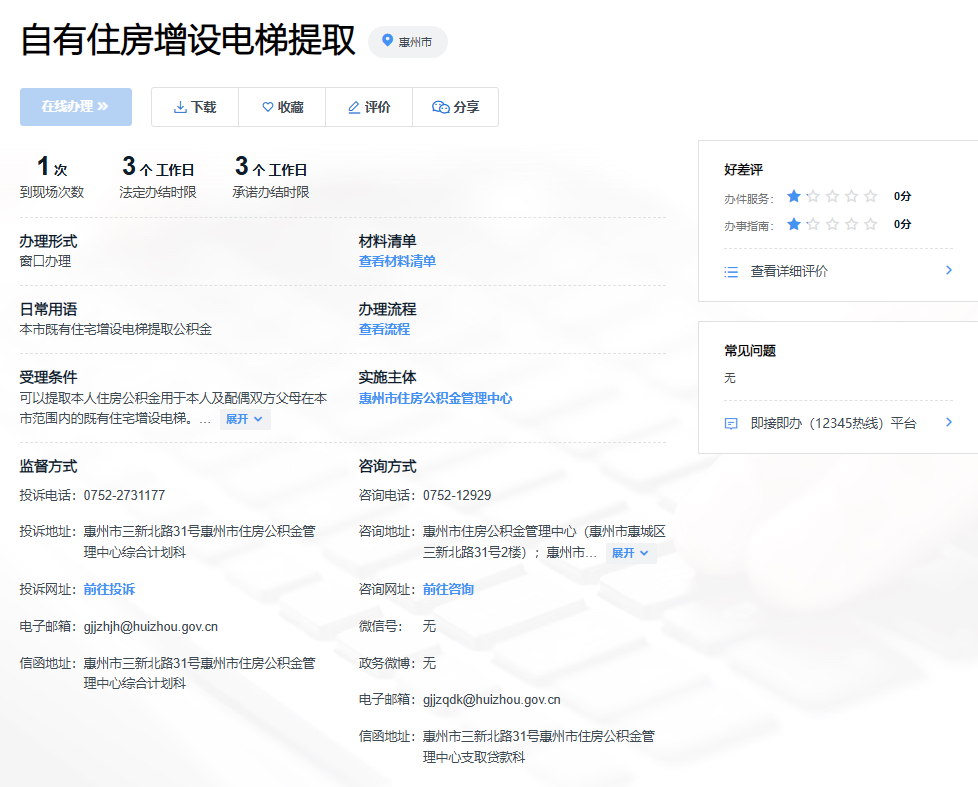This screenshot has width=978, height=787.
Task: Click the 评价 button
Action: 369,107
